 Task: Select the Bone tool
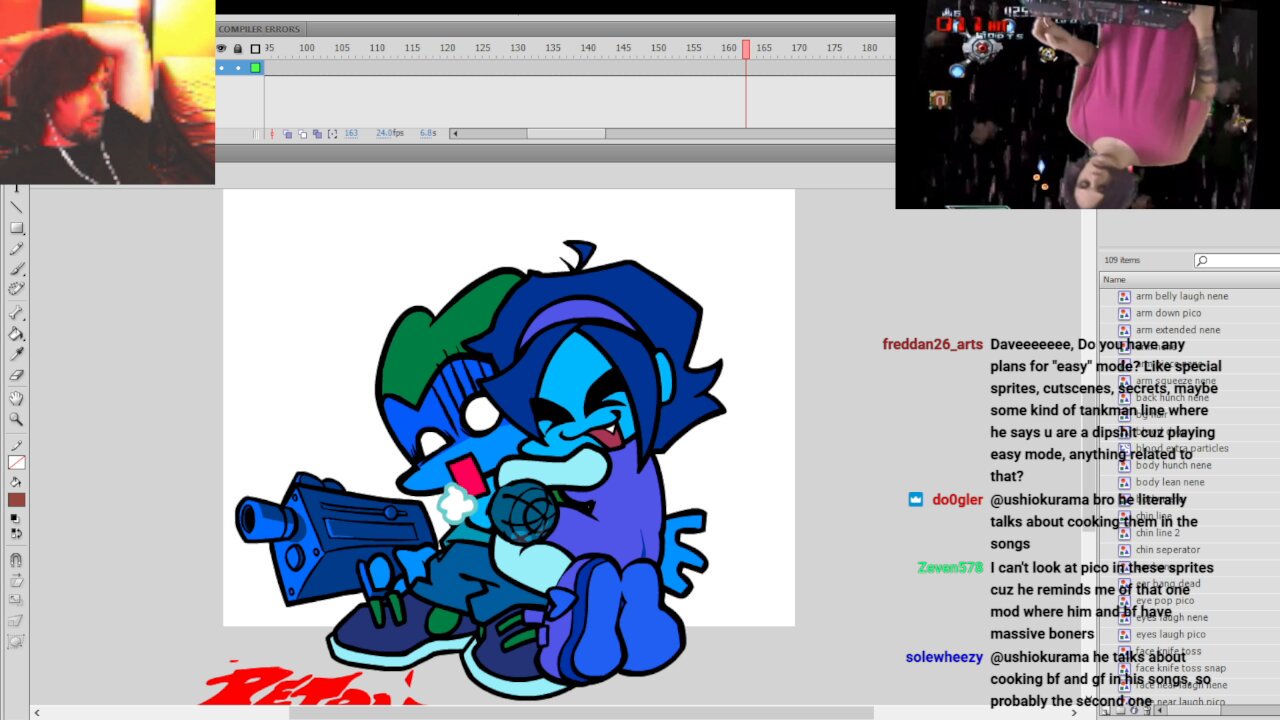(x=16, y=313)
